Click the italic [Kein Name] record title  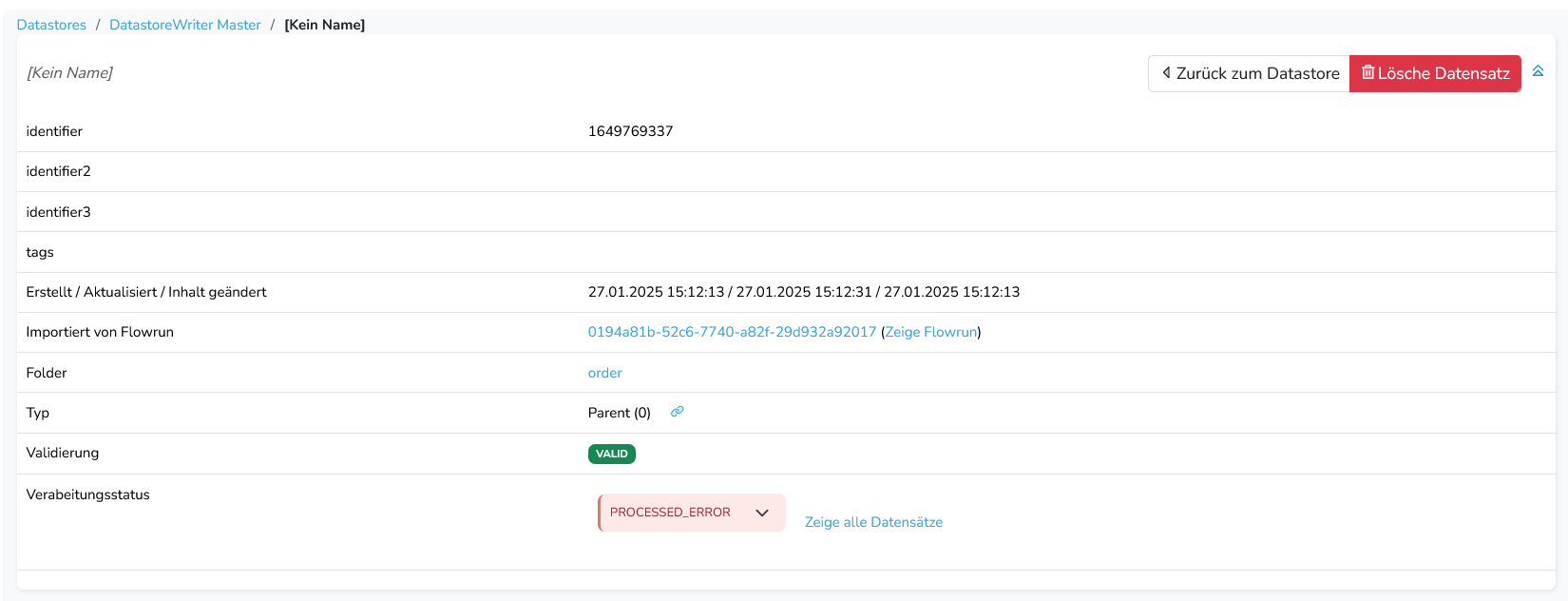click(69, 73)
